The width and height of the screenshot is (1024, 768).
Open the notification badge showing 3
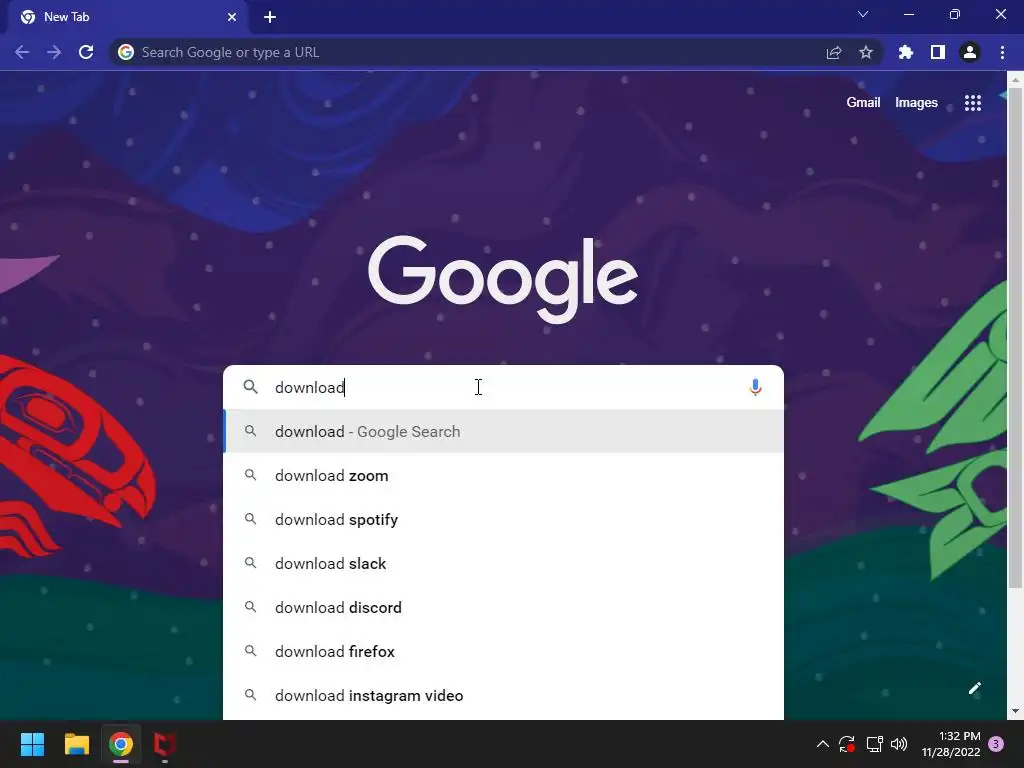[996, 744]
